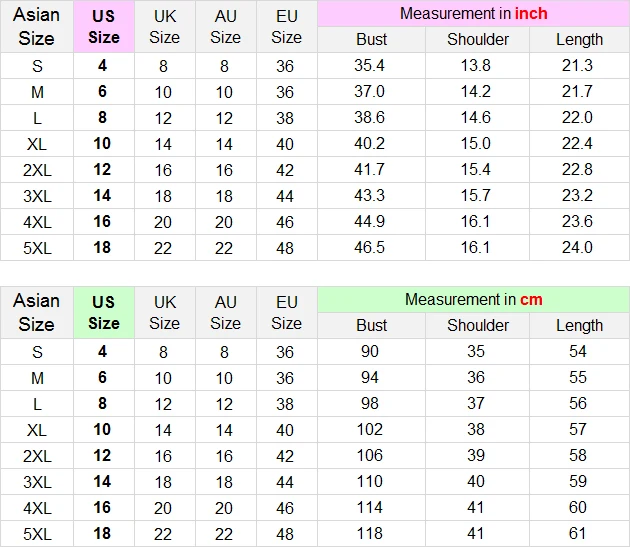
Task: Select the 15.7 shoulder cell
Action: 478,195
